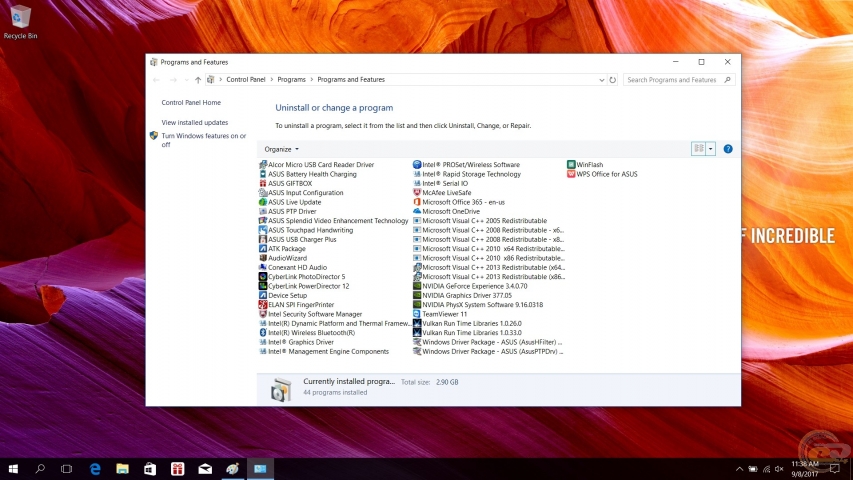Select the Intel(R) Wireless Bluetooth(R) icon
Image resolution: width=853 pixels, height=480 pixels.
click(x=263, y=333)
